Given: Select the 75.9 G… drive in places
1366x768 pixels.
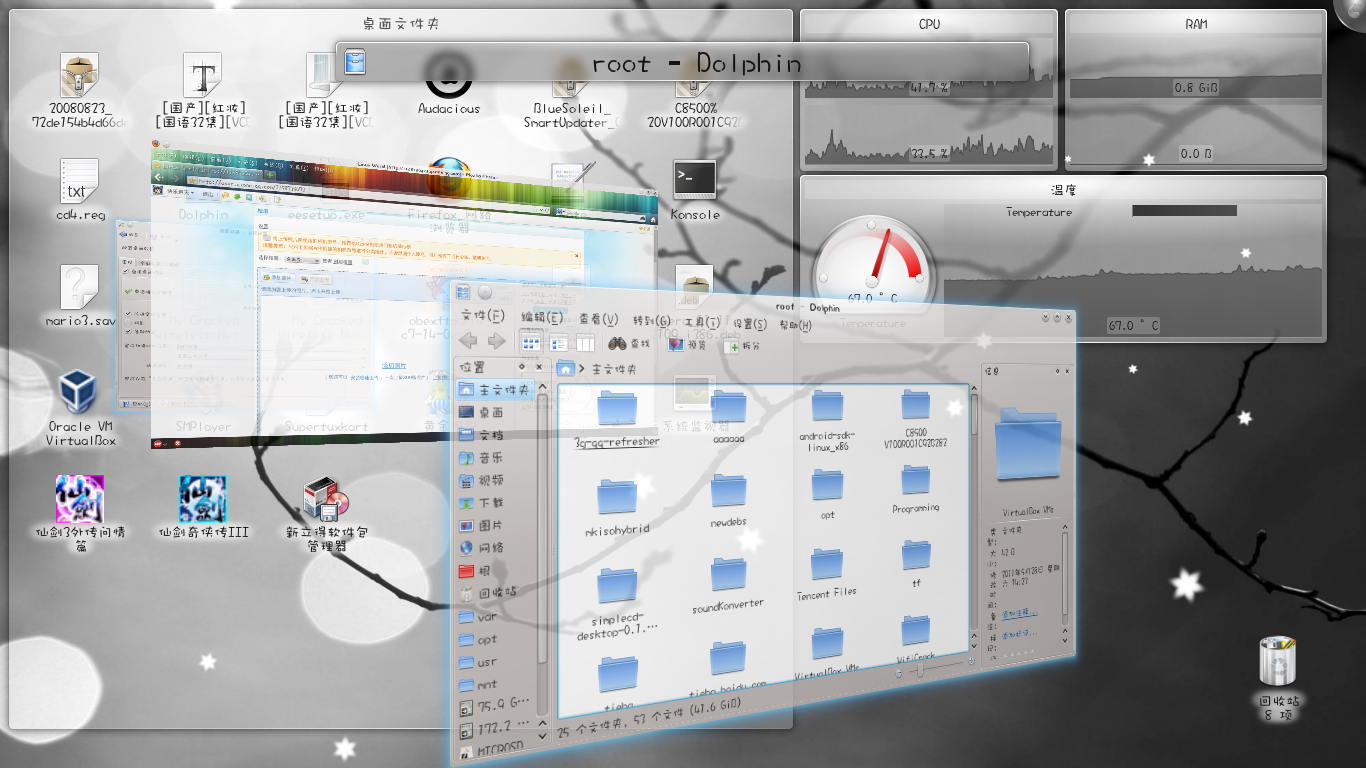Looking at the screenshot, I should click(x=496, y=708).
